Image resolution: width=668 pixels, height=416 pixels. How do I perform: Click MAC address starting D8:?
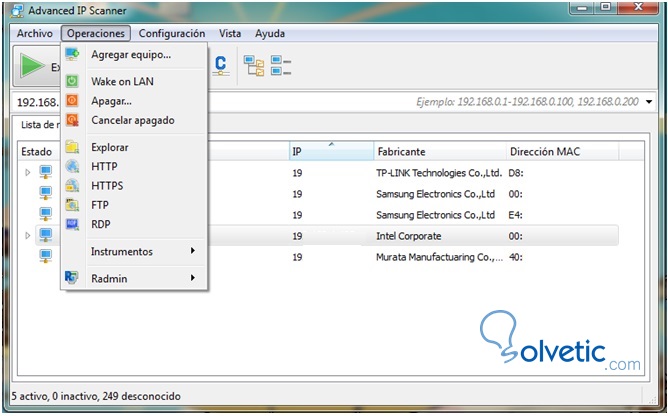point(516,173)
